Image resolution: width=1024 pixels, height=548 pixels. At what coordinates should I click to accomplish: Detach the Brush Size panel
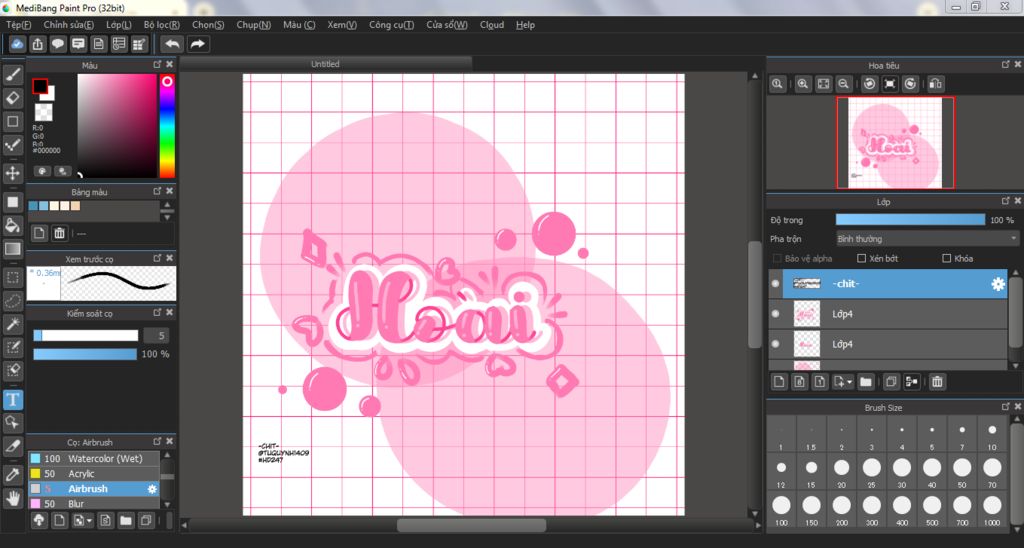tap(1006, 406)
